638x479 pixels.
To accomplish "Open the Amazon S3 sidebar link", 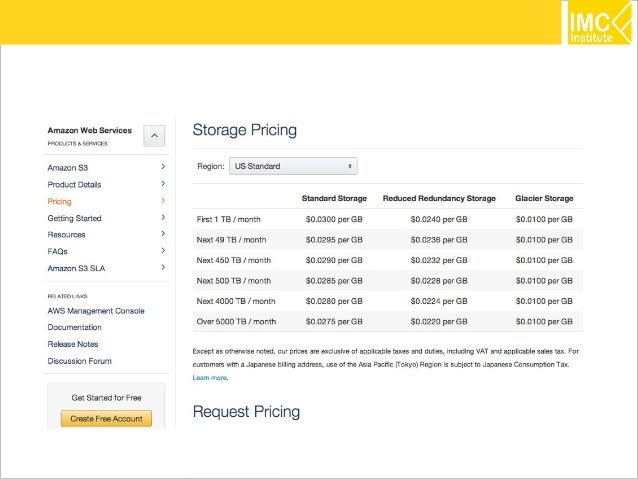I will 68,168.
